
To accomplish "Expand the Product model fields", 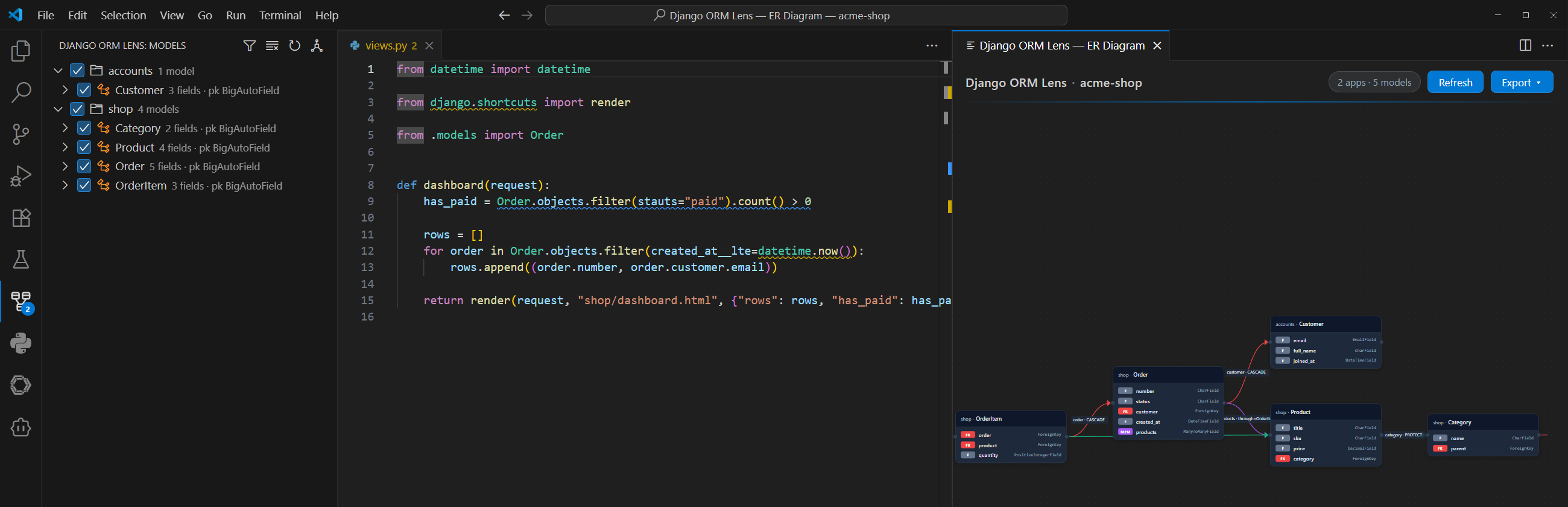I will click(x=65, y=147).
